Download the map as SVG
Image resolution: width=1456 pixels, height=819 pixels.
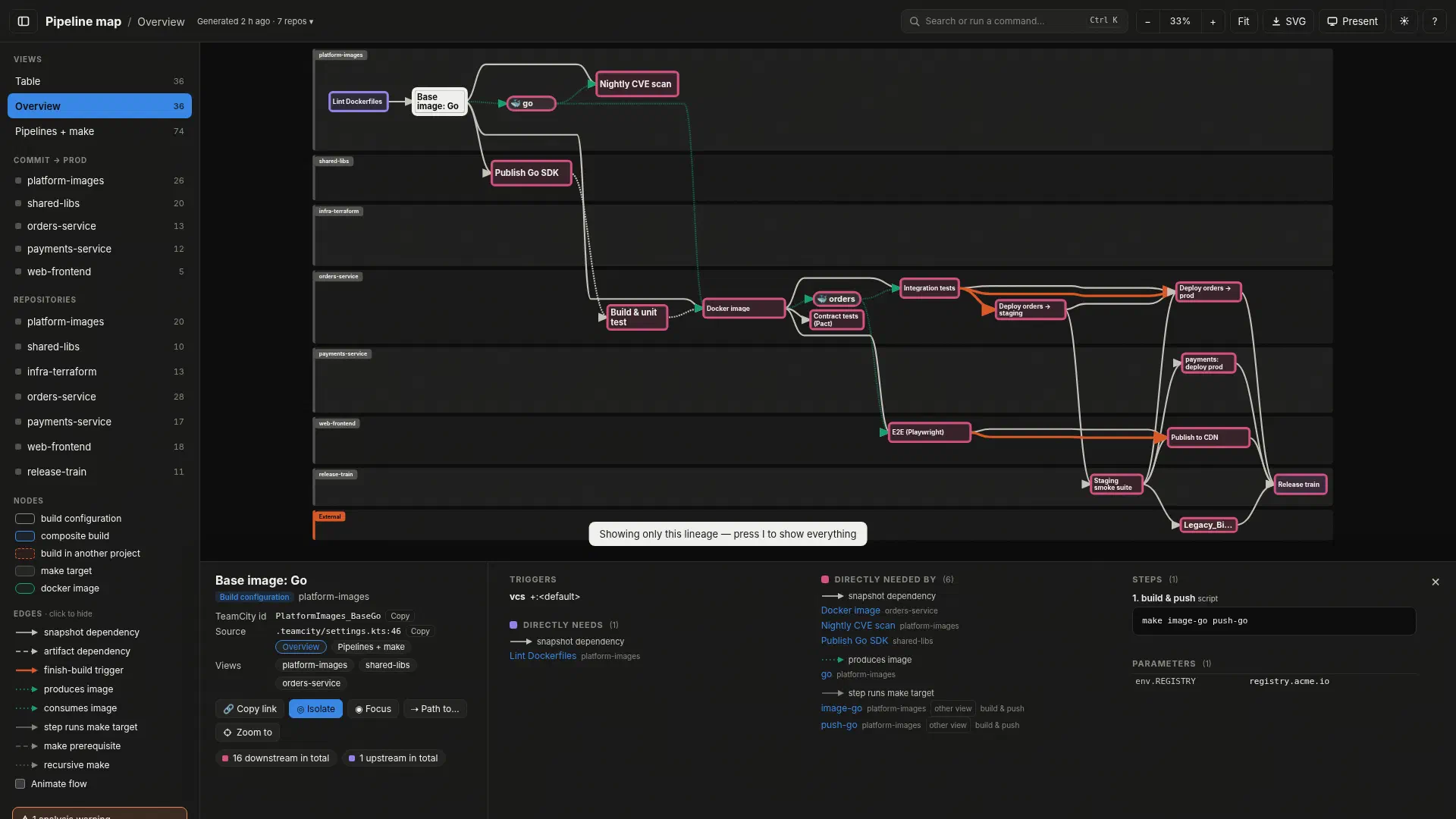pyautogui.click(x=1288, y=21)
